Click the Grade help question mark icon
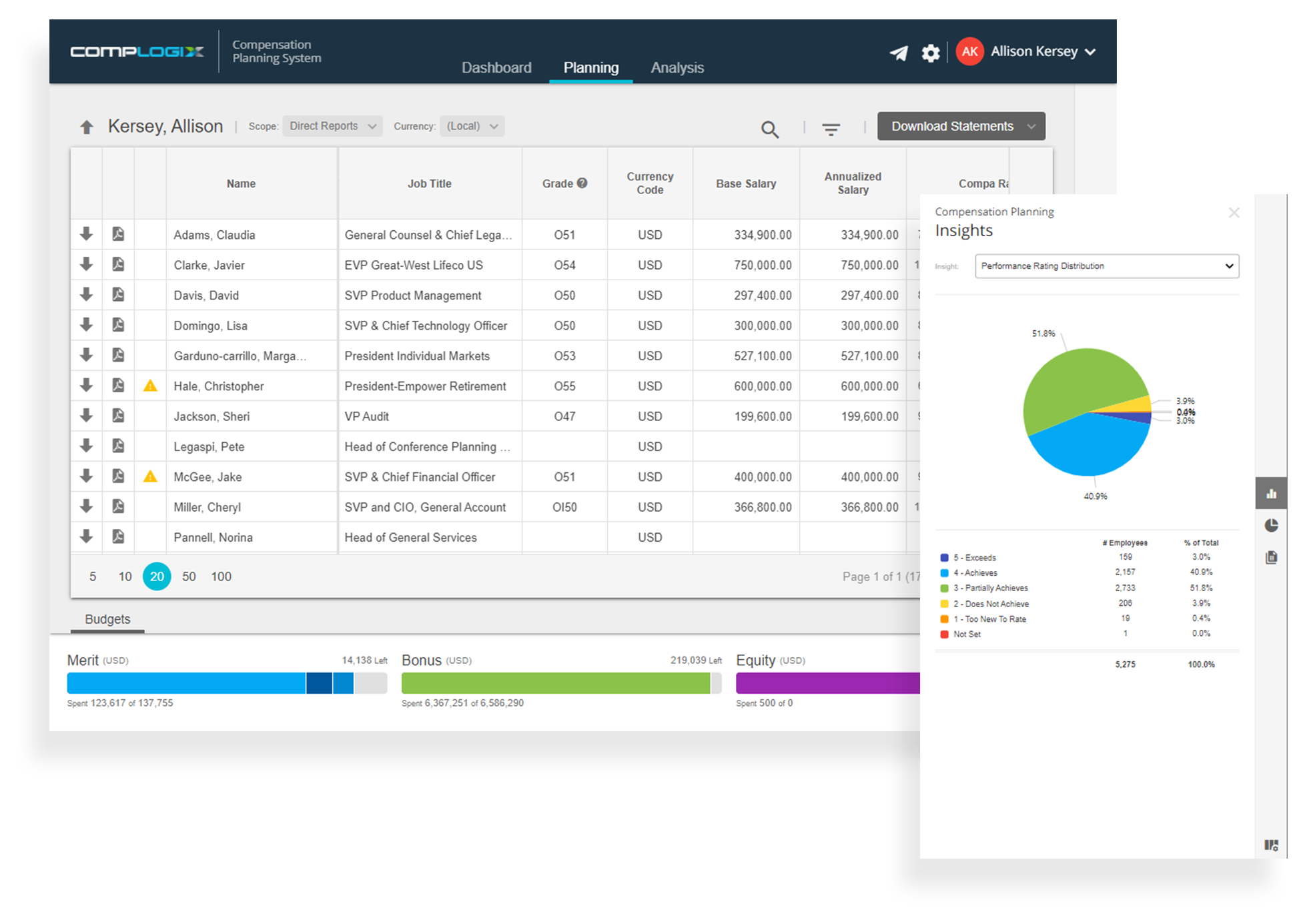The image size is (1301, 924). point(582,183)
